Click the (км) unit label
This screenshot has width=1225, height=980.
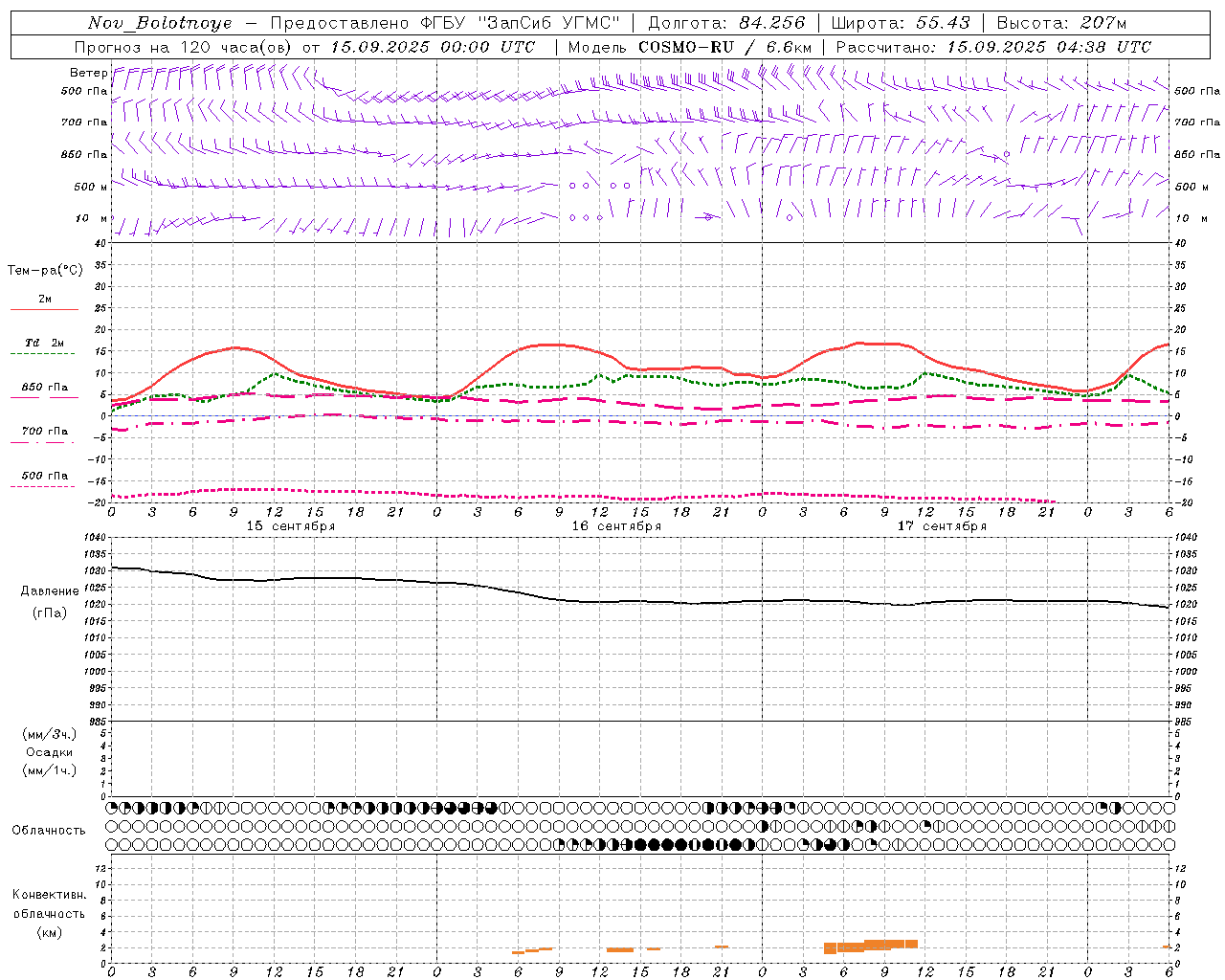click(50, 932)
